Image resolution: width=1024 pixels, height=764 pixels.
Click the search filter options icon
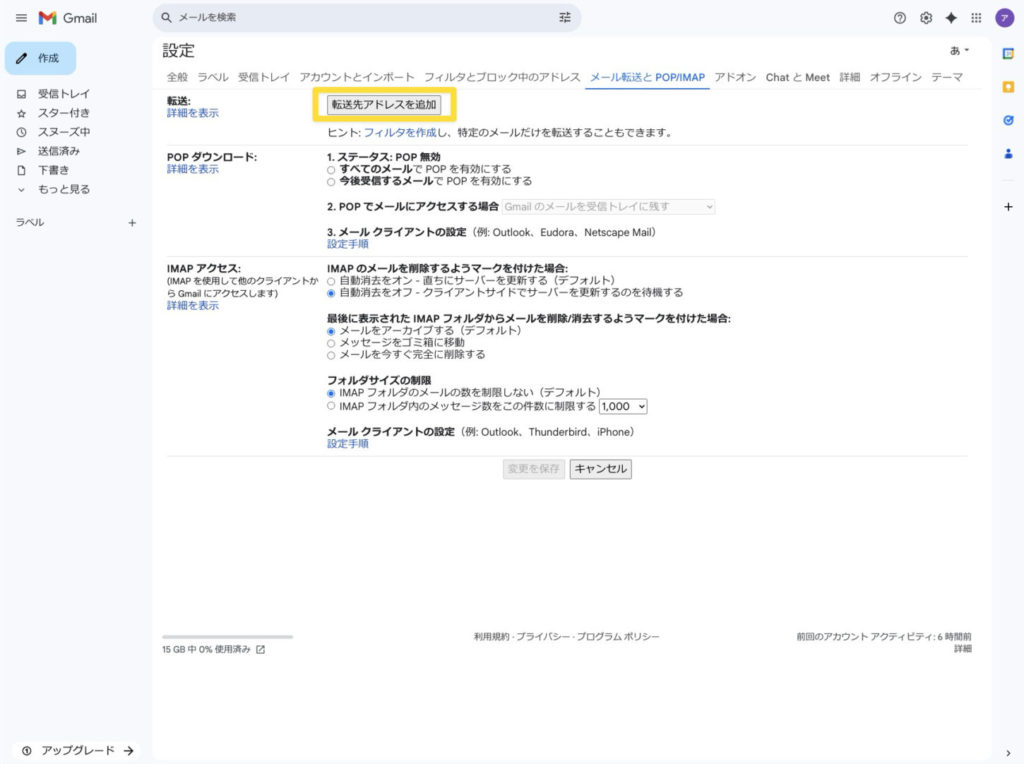(565, 18)
